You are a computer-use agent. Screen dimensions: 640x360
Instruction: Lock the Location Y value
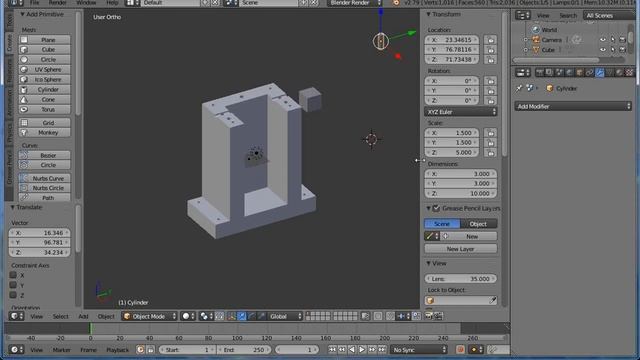click(x=491, y=50)
